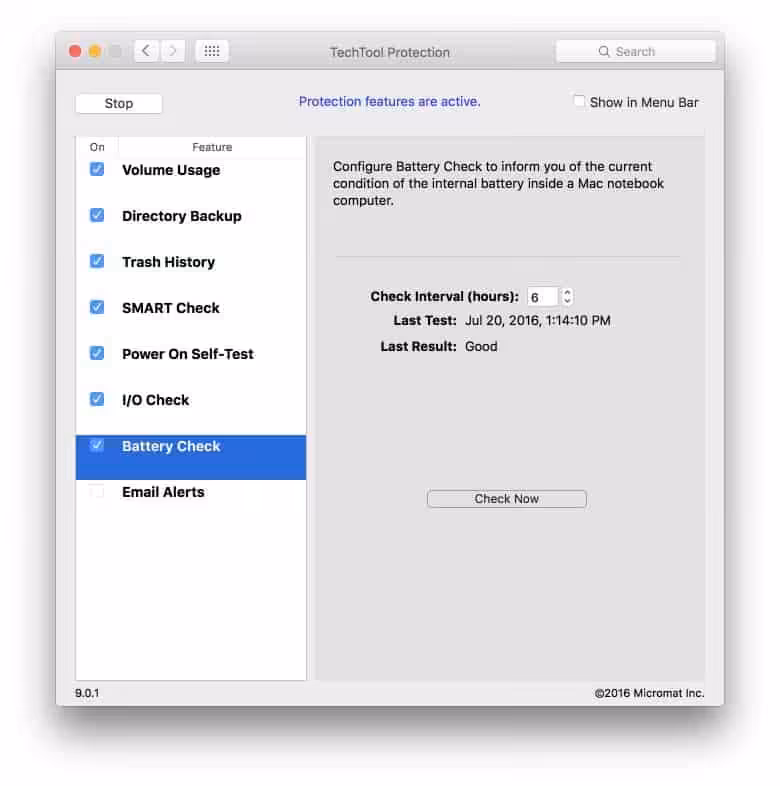
Task: Uncheck the Directory Backup checkbox
Action: point(97,215)
